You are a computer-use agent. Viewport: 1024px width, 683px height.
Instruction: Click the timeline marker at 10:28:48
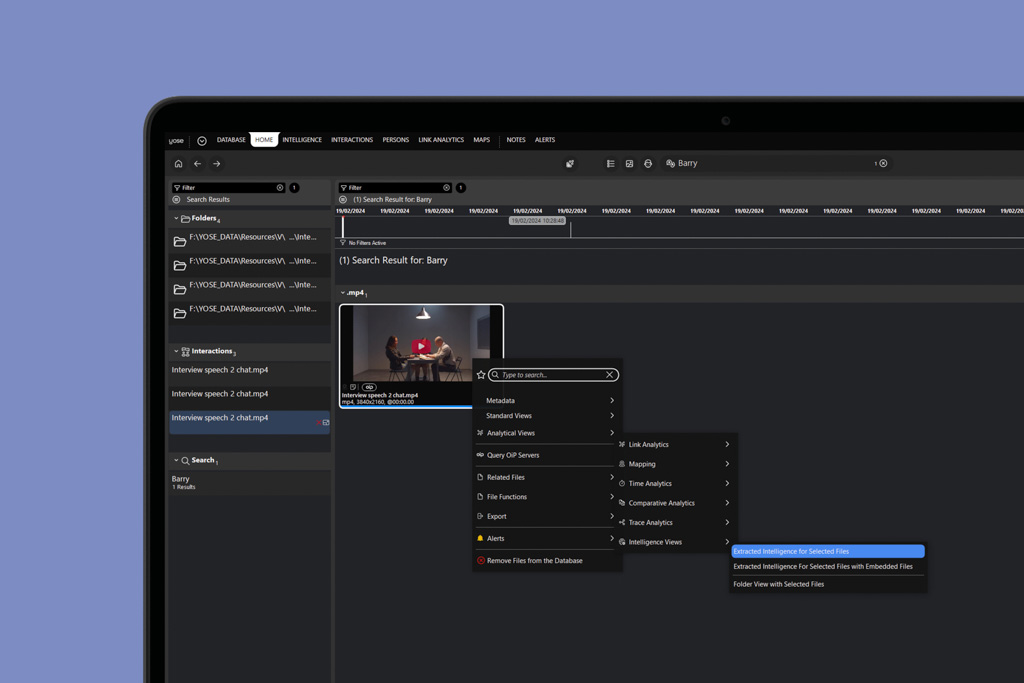[x=537, y=221]
